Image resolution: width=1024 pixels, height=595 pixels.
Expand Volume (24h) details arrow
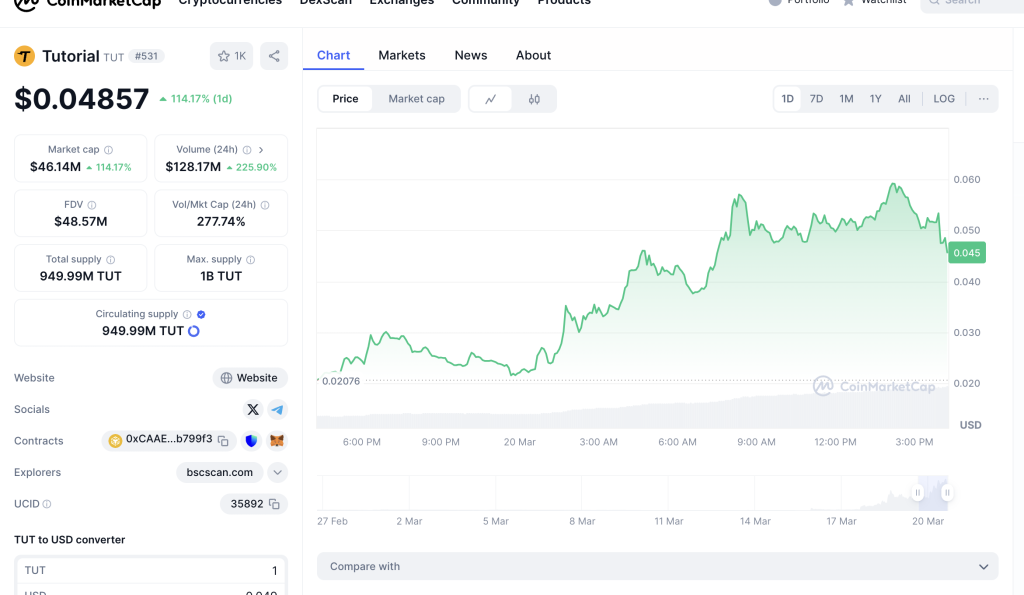pyautogui.click(x=261, y=150)
